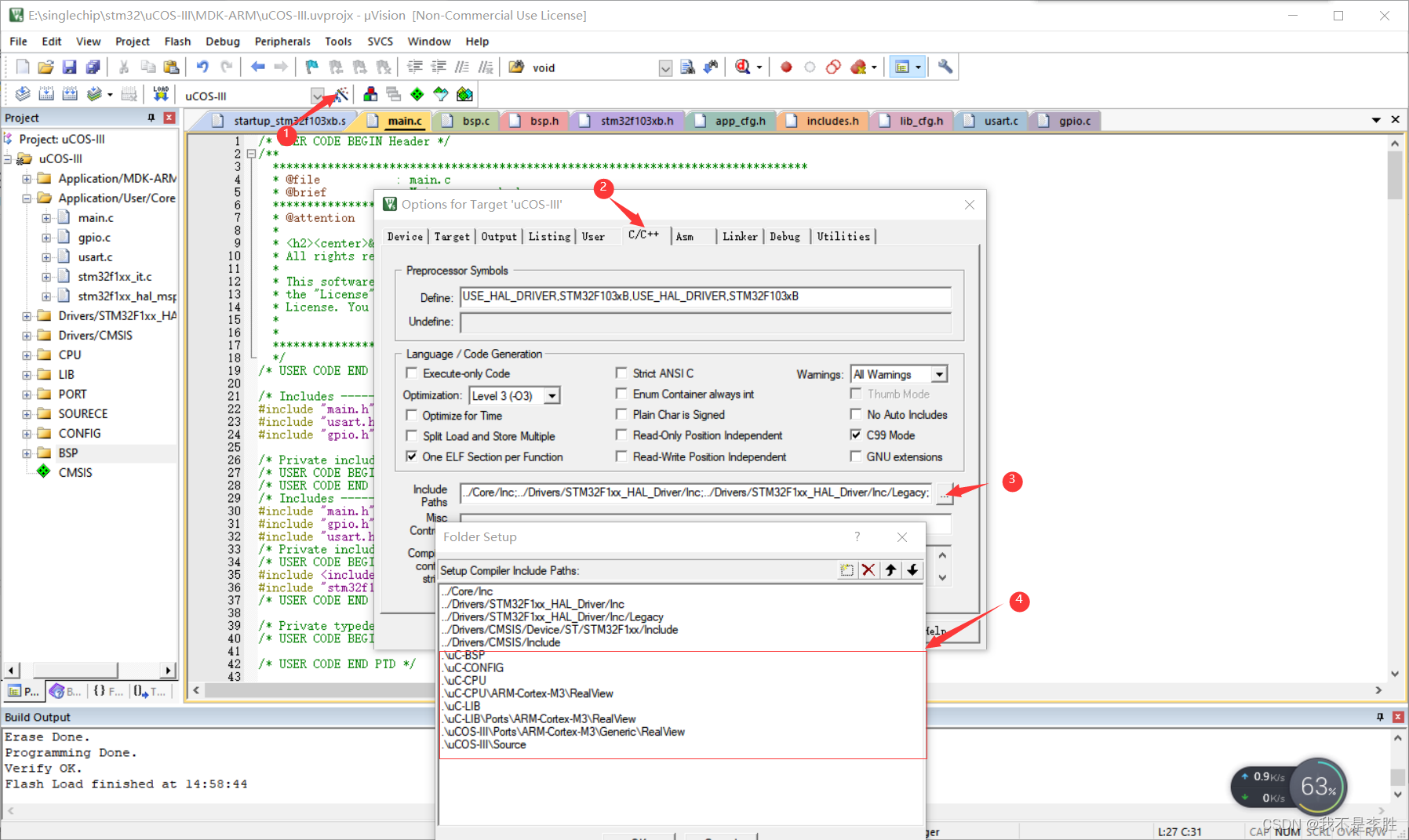Click the Include Paths browse '...' button

pyautogui.click(x=943, y=493)
